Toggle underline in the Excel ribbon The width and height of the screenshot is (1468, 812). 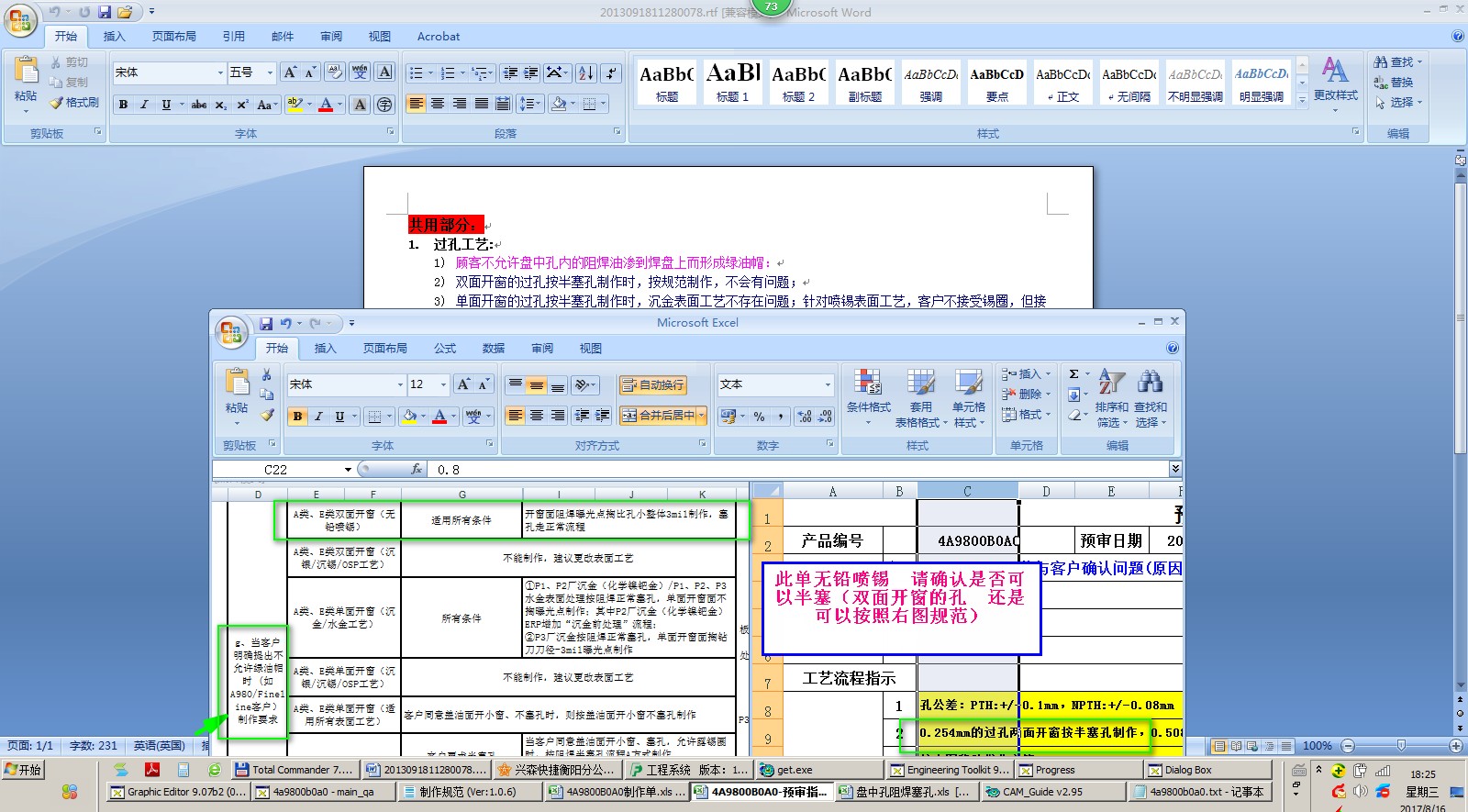[339, 417]
